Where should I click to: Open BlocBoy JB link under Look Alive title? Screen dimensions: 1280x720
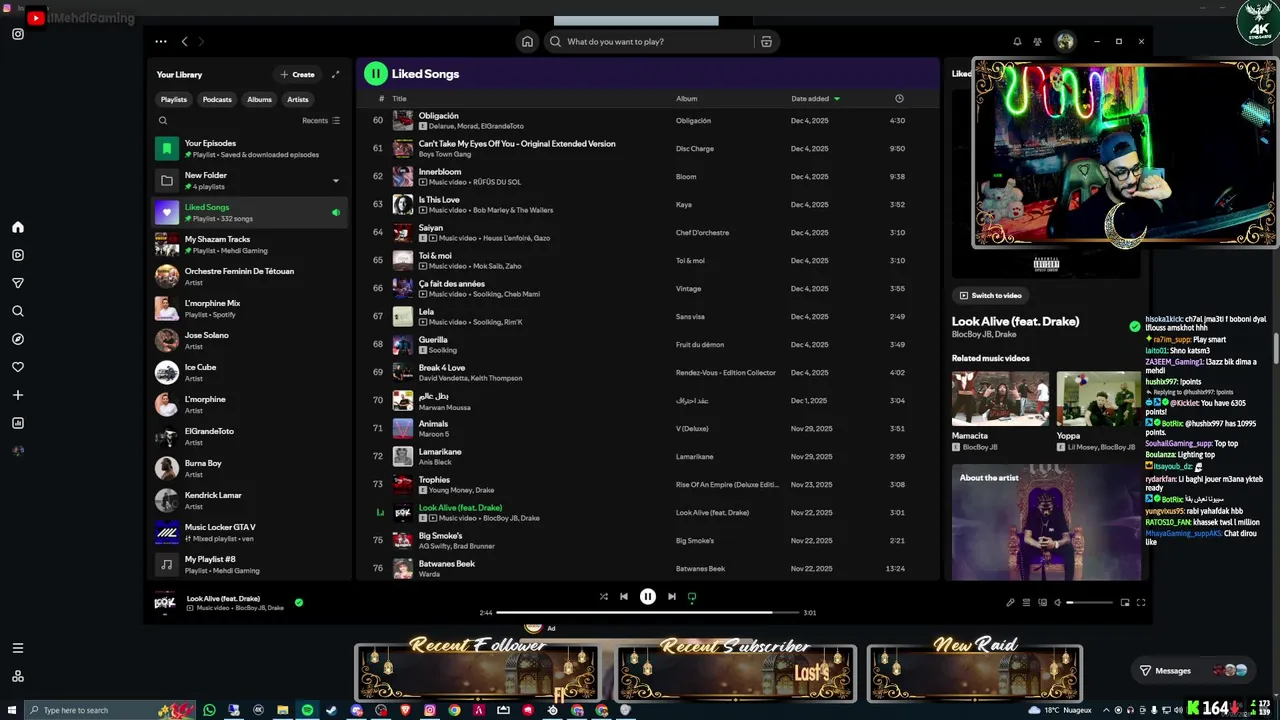[969, 334]
